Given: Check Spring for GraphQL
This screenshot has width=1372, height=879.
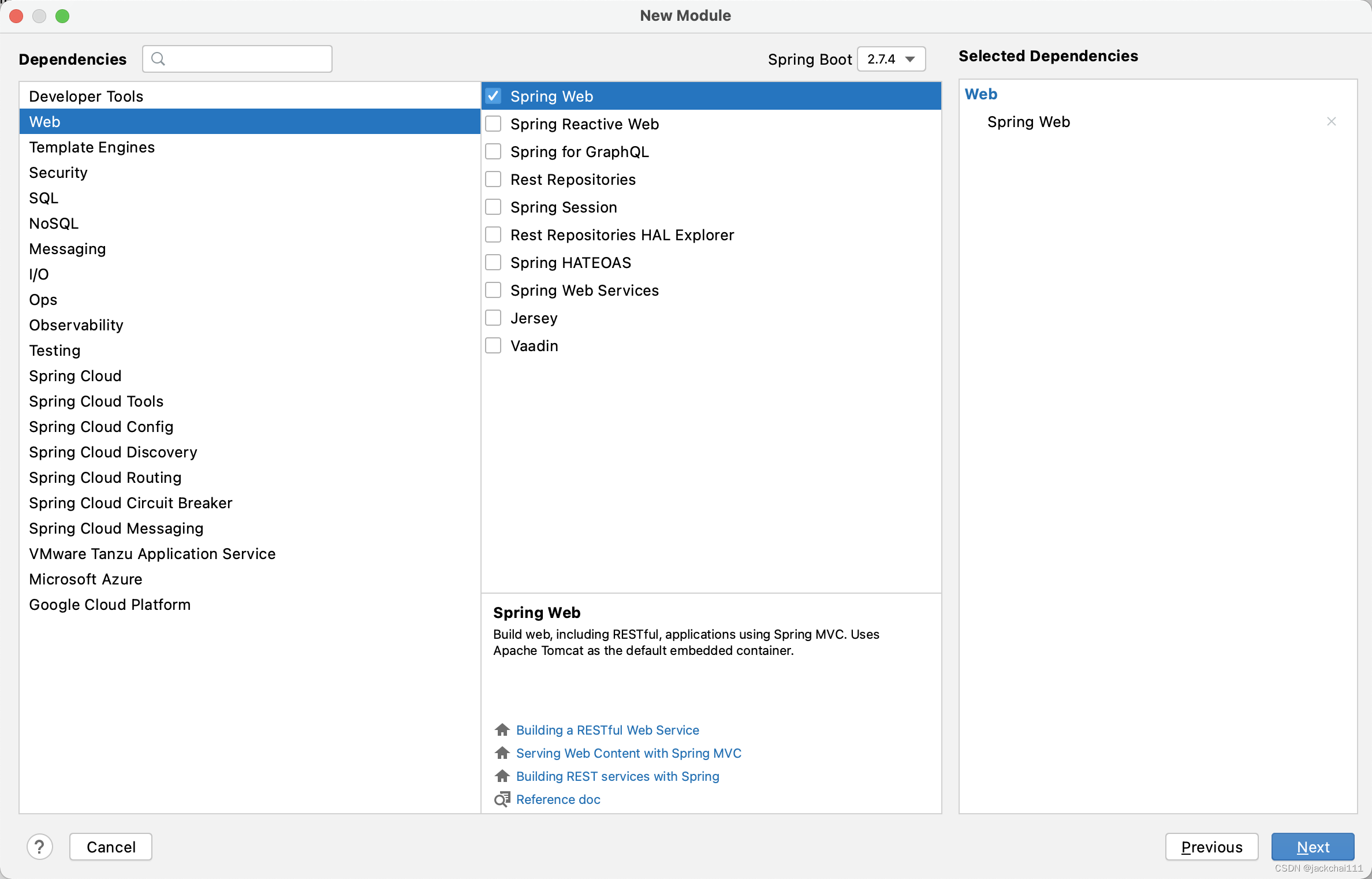Looking at the screenshot, I should coord(493,151).
